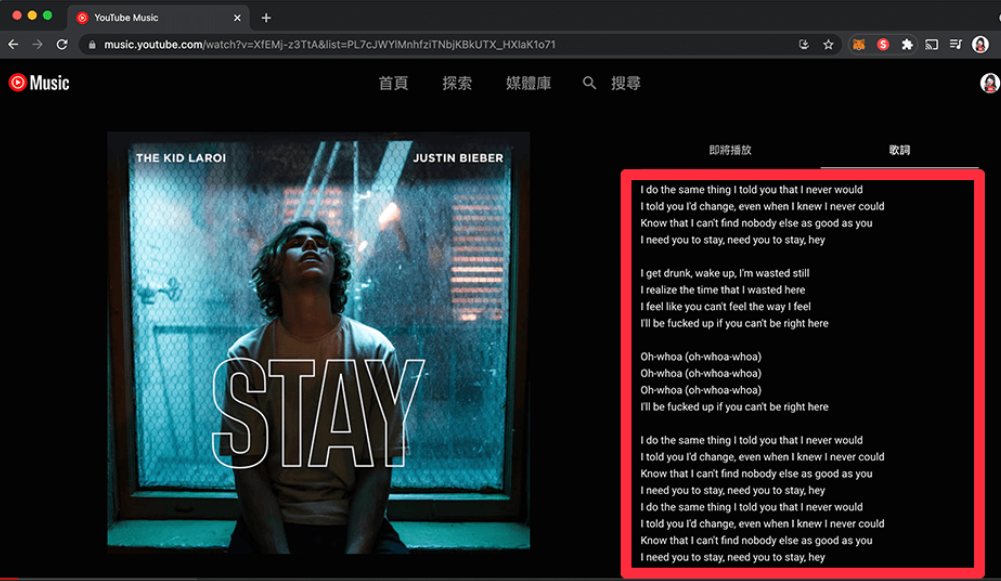Image resolution: width=1001 pixels, height=581 pixels.
Task: Open the YouTube Music account avatar
Action: click(x=990, y=83)
